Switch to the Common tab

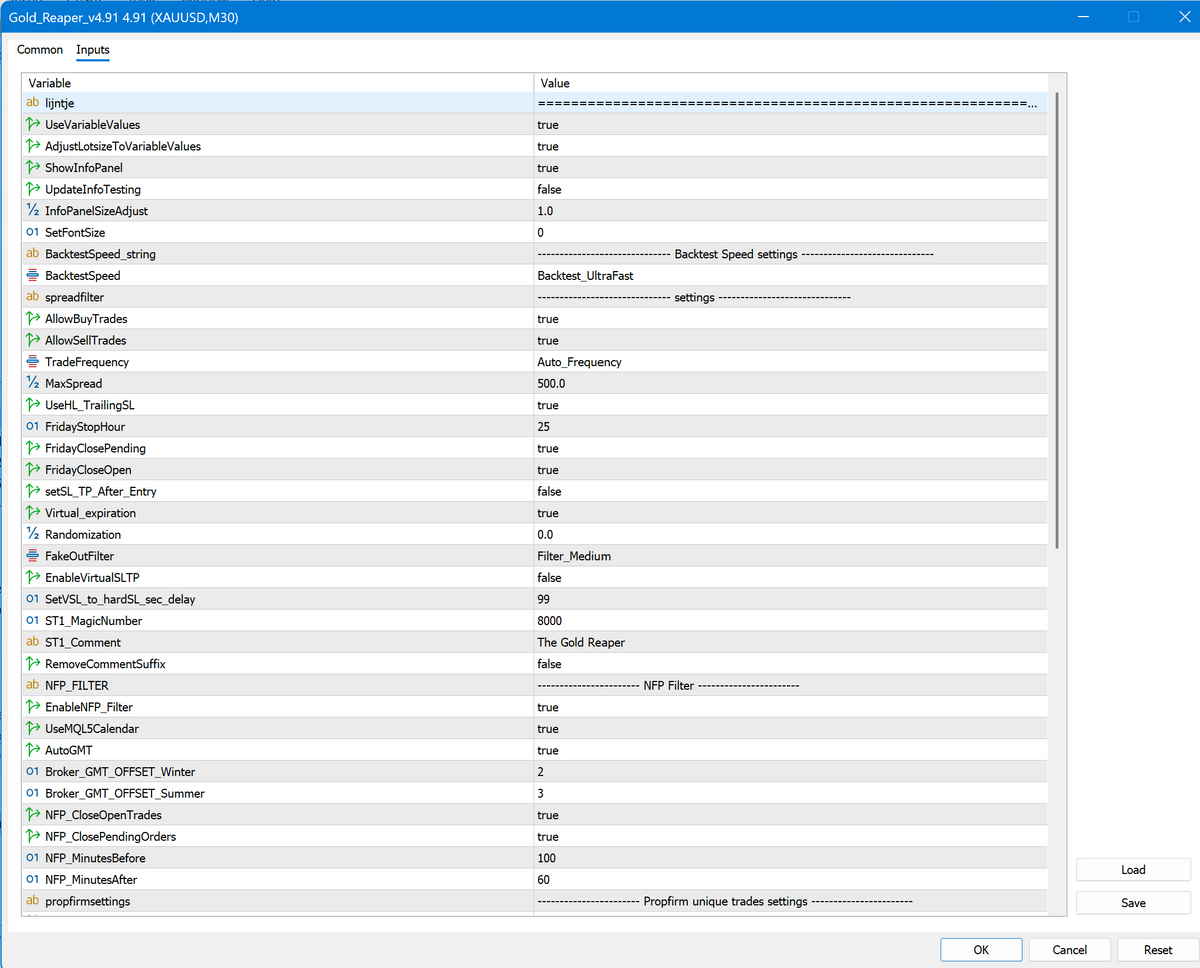coord(40,50)
